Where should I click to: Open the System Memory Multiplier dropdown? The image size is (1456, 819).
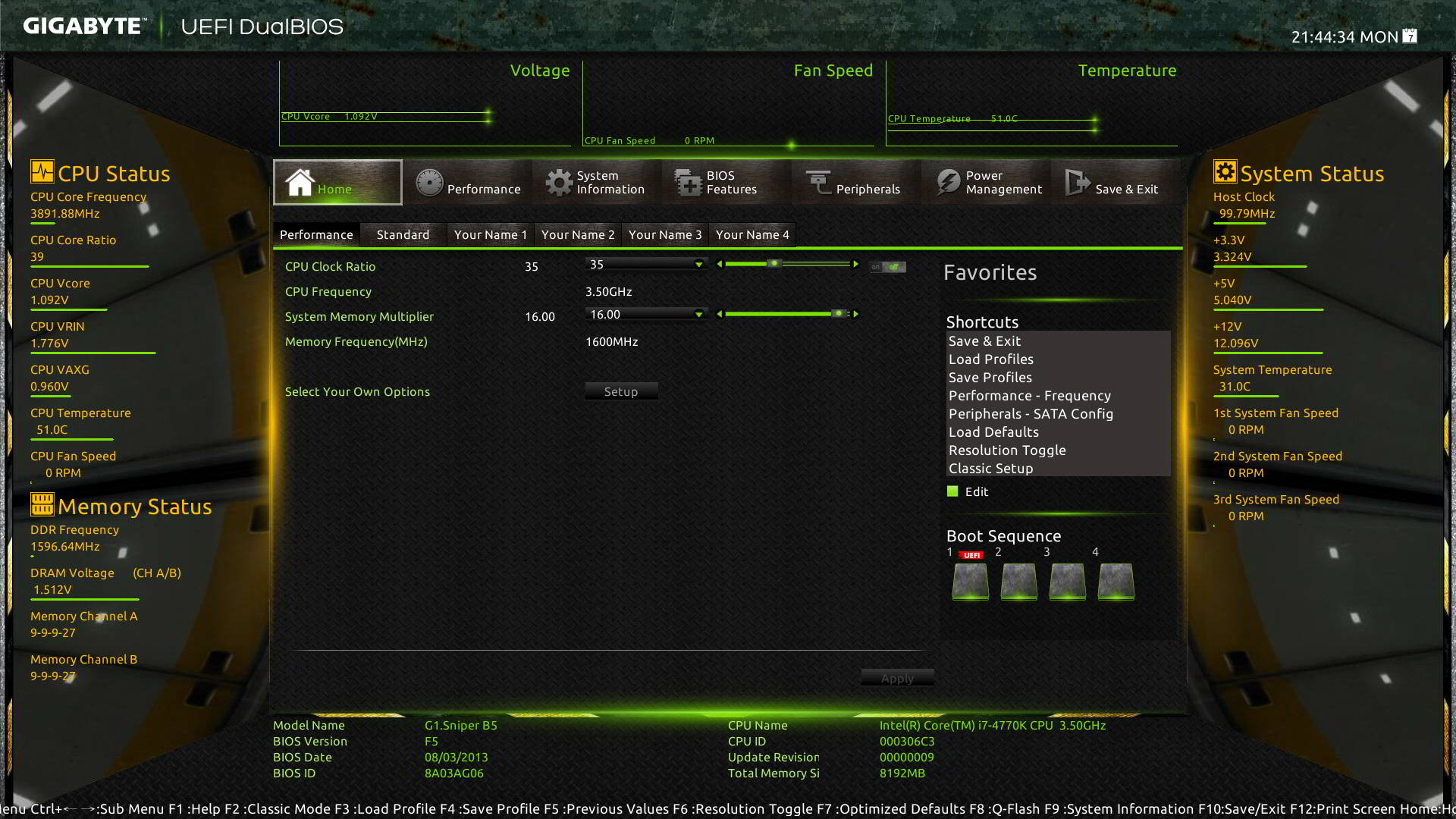pos(646,314)
